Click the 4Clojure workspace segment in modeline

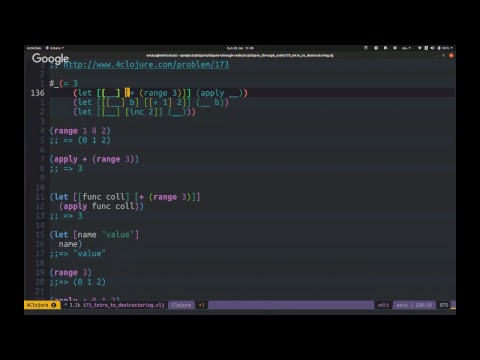pos(42,305)
